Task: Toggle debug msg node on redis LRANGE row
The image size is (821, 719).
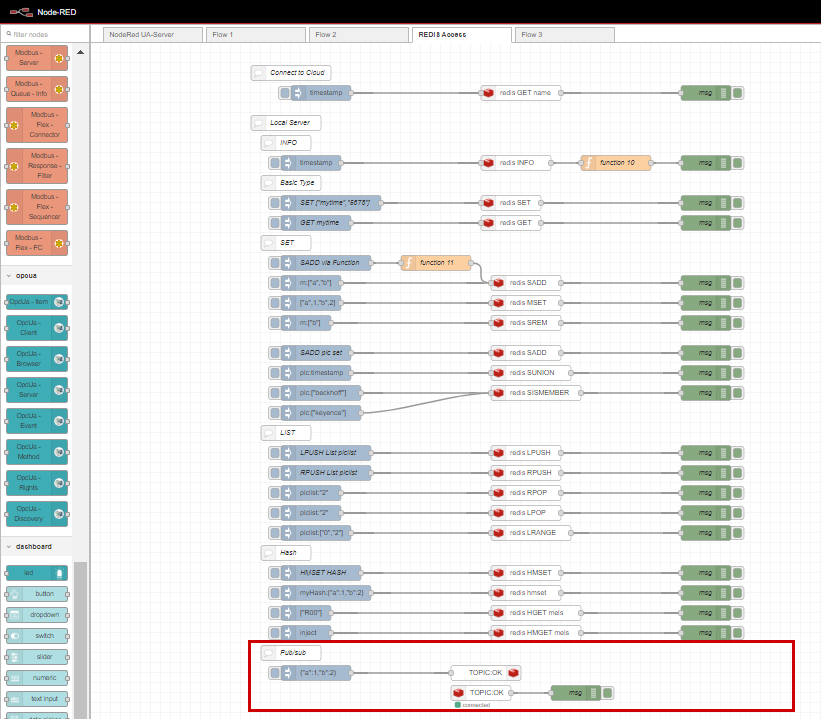Action: [x=738, y=533]
